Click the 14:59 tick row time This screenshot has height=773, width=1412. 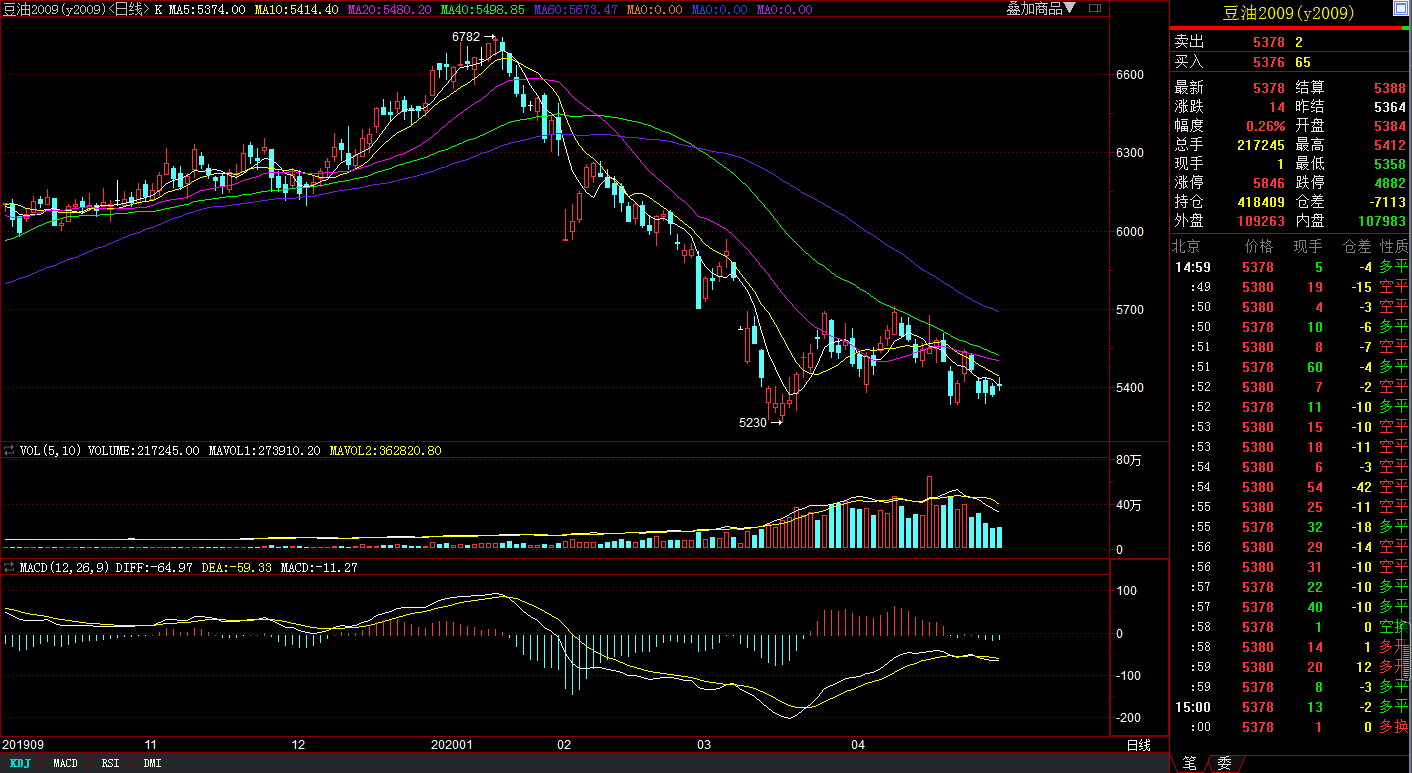pos(1193,267)
